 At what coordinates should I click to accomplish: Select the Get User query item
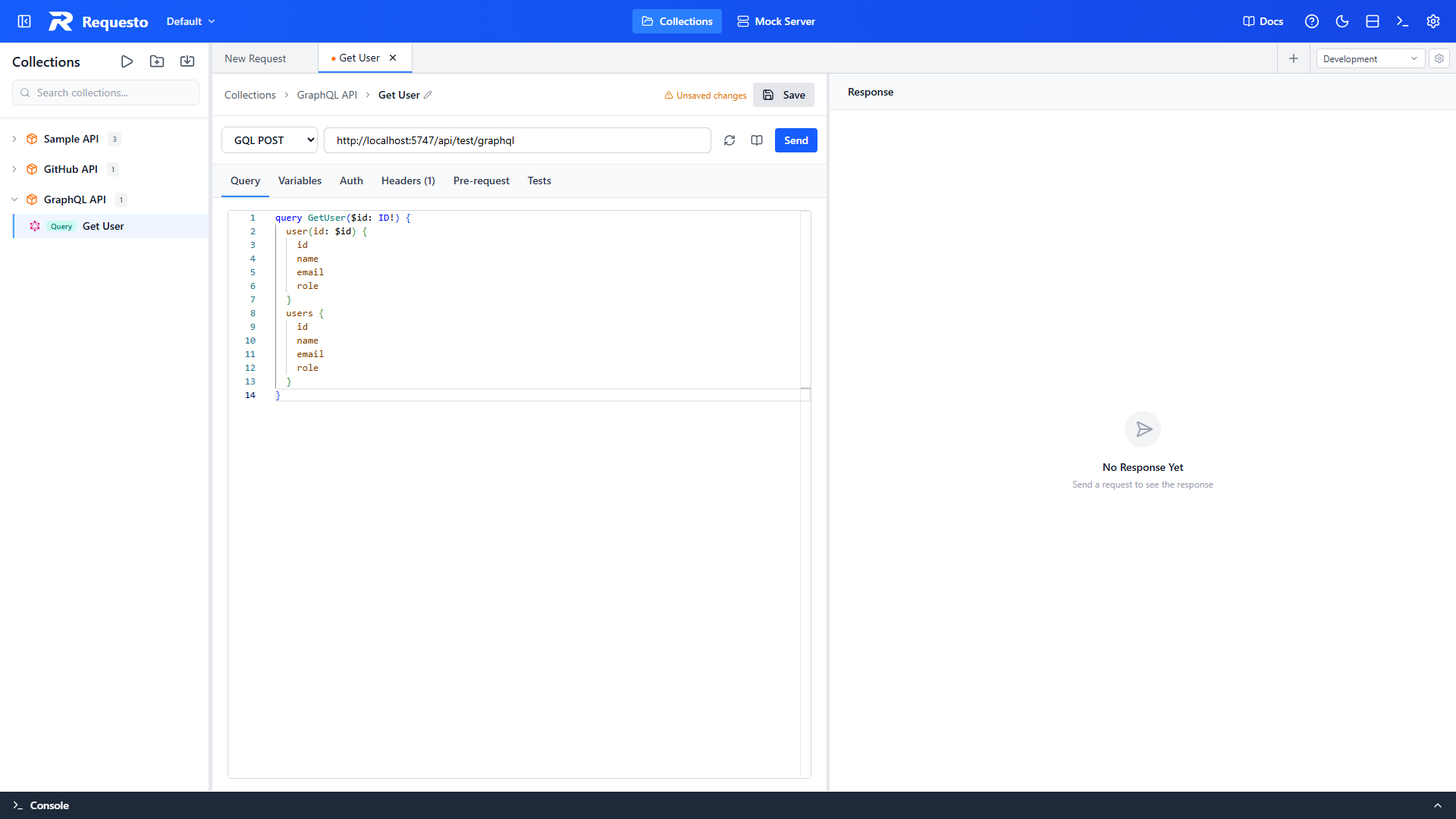tap(111, 226)
